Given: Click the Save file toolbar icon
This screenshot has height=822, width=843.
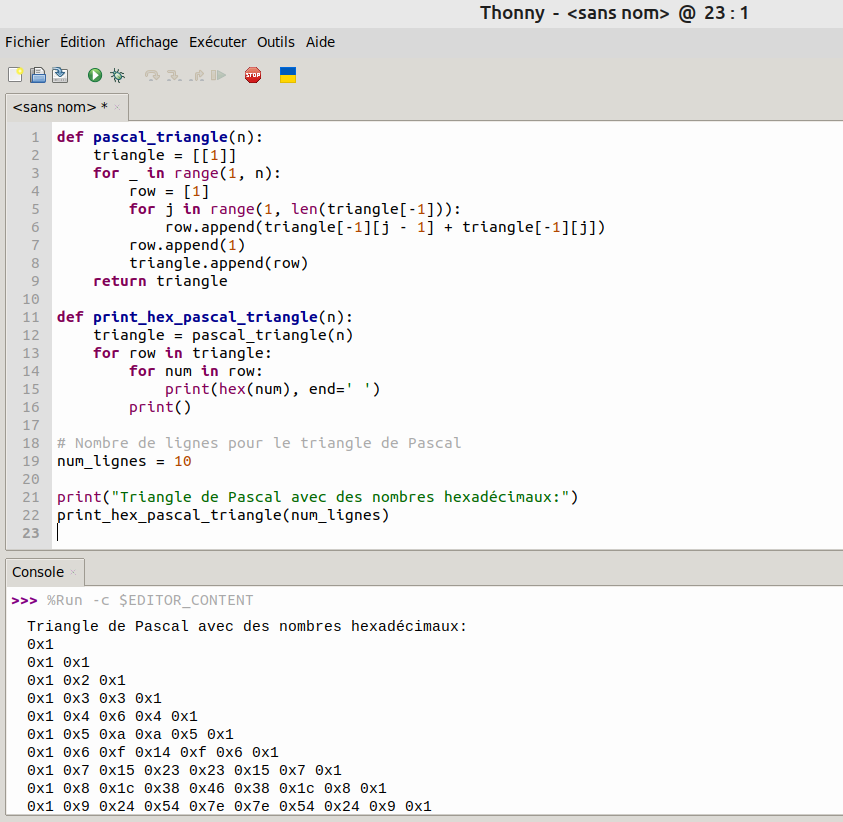Looking at the screenshot, I should (60, 75).
